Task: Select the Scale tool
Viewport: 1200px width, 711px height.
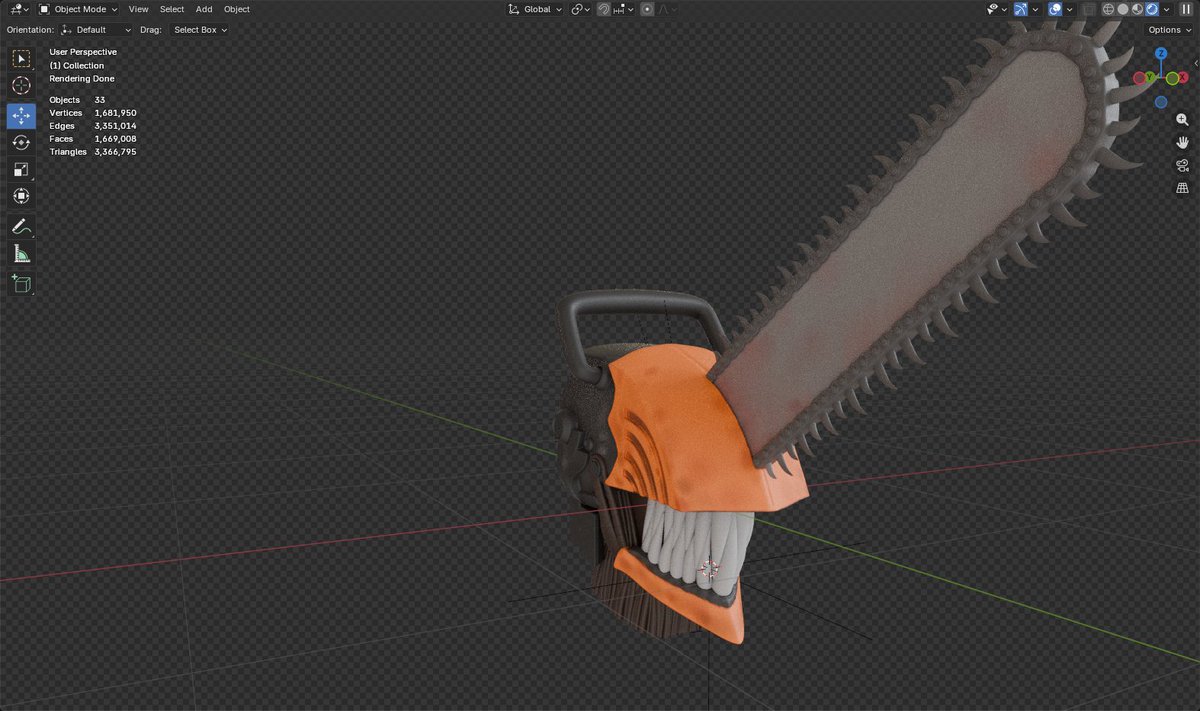Action: click(x=21, y=169)
